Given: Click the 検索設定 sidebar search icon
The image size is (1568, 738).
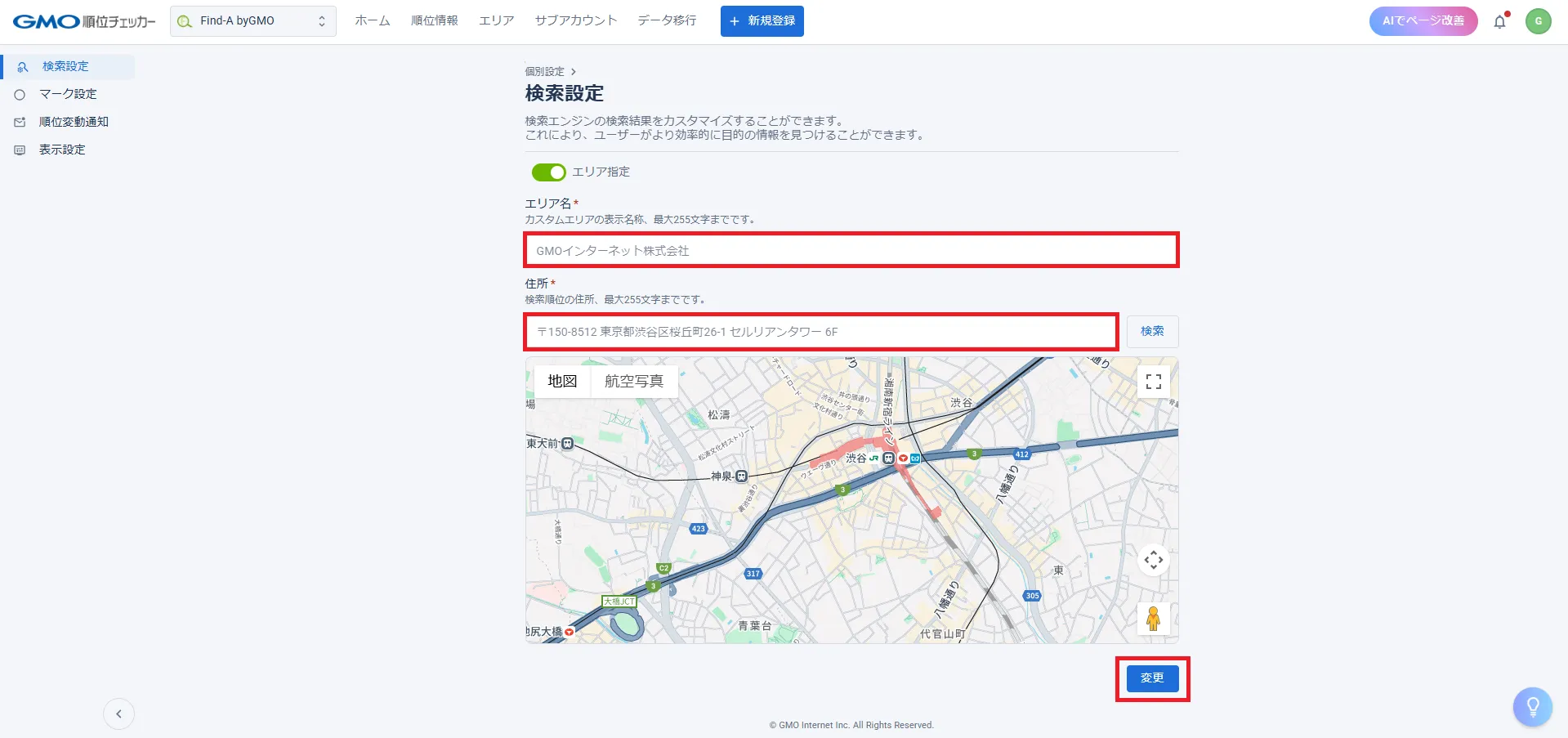Looking at the screenshot, I should pyautogui.click(x=23, y=67).
